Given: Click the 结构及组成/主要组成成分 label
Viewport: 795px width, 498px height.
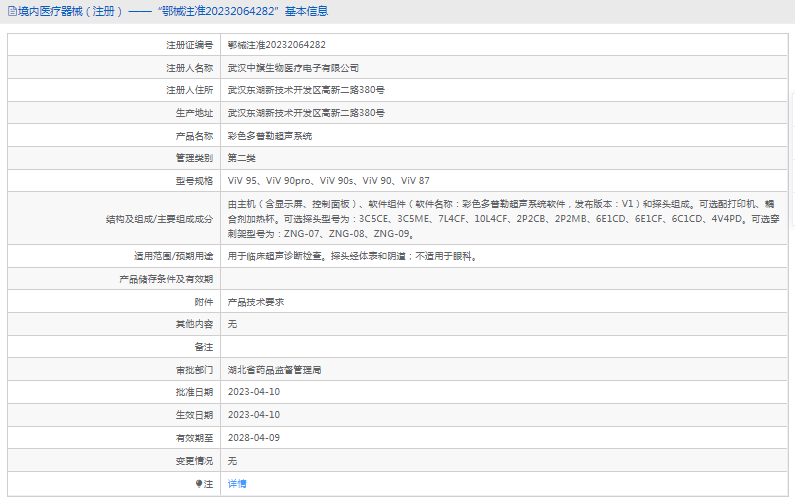Looking at the screenshot, I should pyautogui.click(x=160, y=219).
